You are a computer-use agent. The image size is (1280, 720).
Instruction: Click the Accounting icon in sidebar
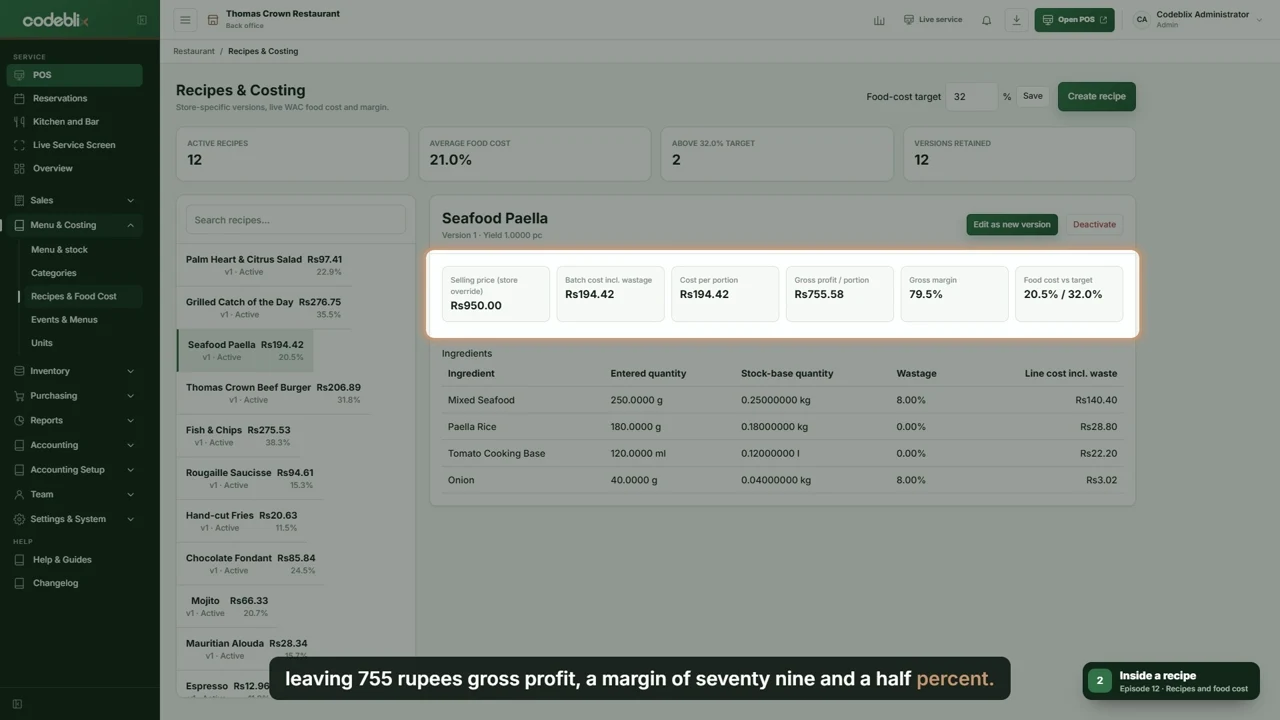(19, 445)
